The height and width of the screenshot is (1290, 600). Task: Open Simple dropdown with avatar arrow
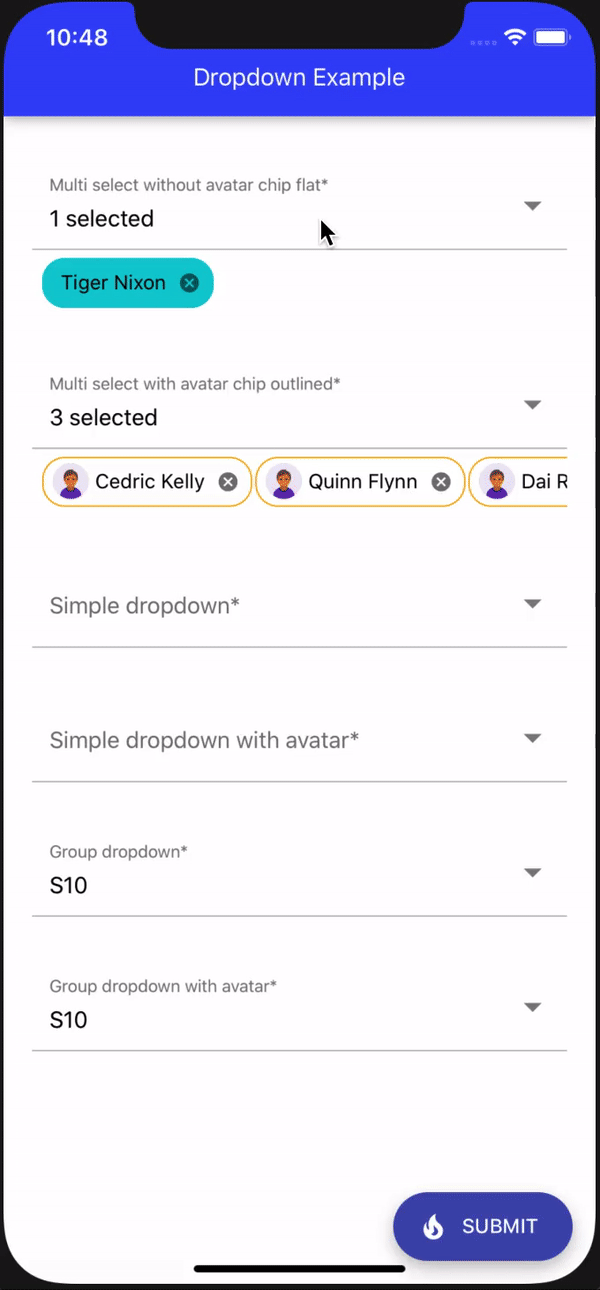pyautogui.click(x=533, y=738)
